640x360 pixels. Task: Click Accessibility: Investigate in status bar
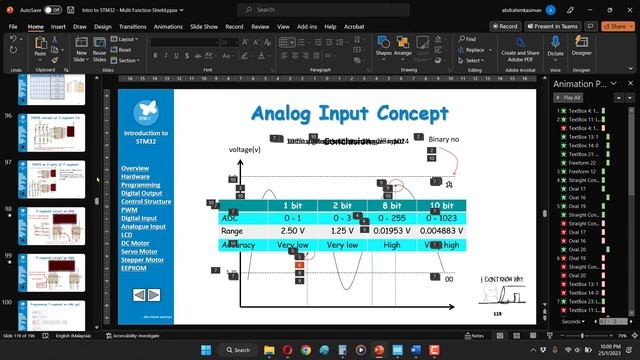point(133,336)
